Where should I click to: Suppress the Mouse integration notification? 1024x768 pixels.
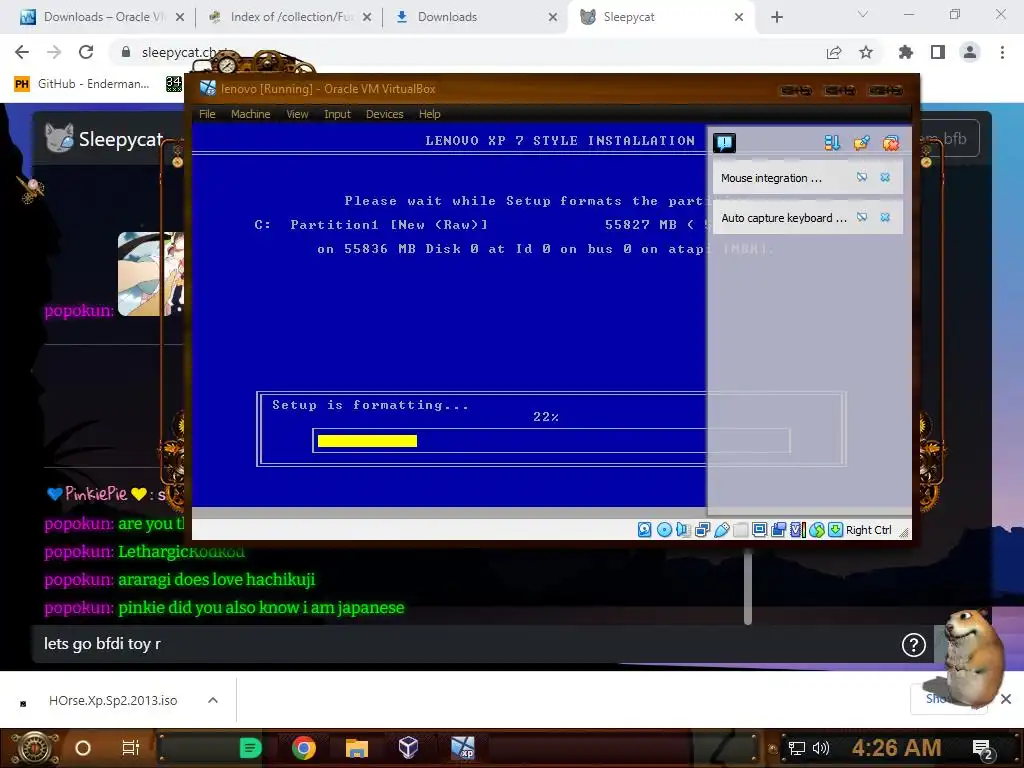[862, 177]
